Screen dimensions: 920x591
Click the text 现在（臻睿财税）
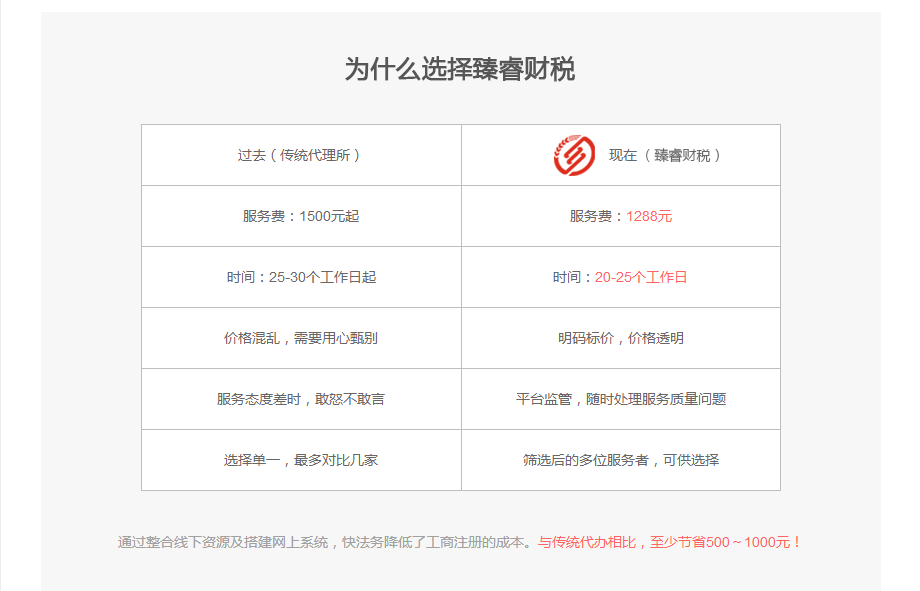click(666, 156)
